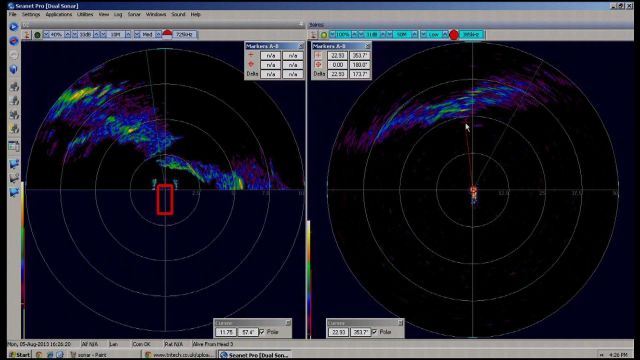Click the left sonar color palette bar

(x=22, y=261)
